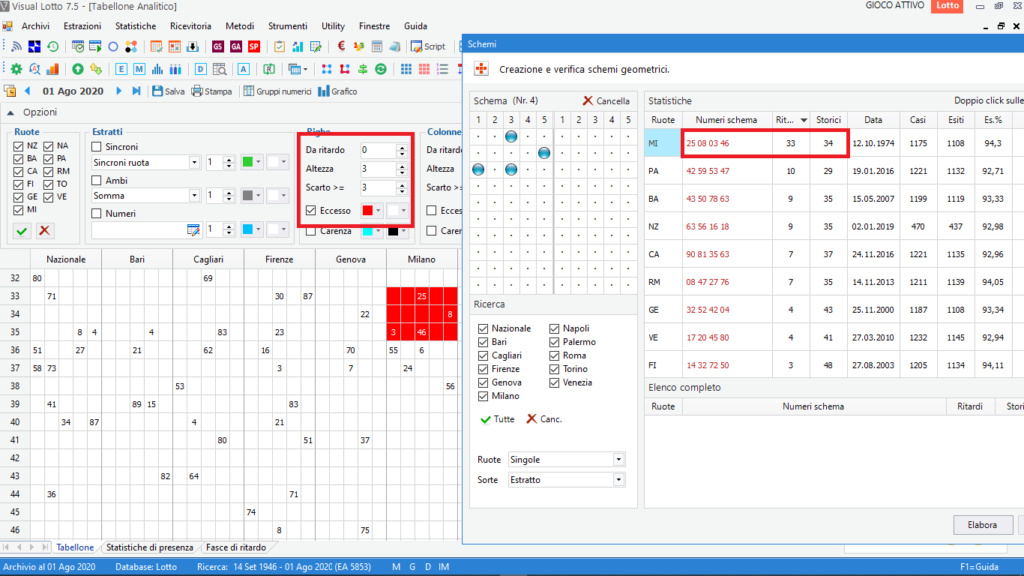Open the Grafico chart view
This screenshot has height=576, width=1024.
point(338,91)
